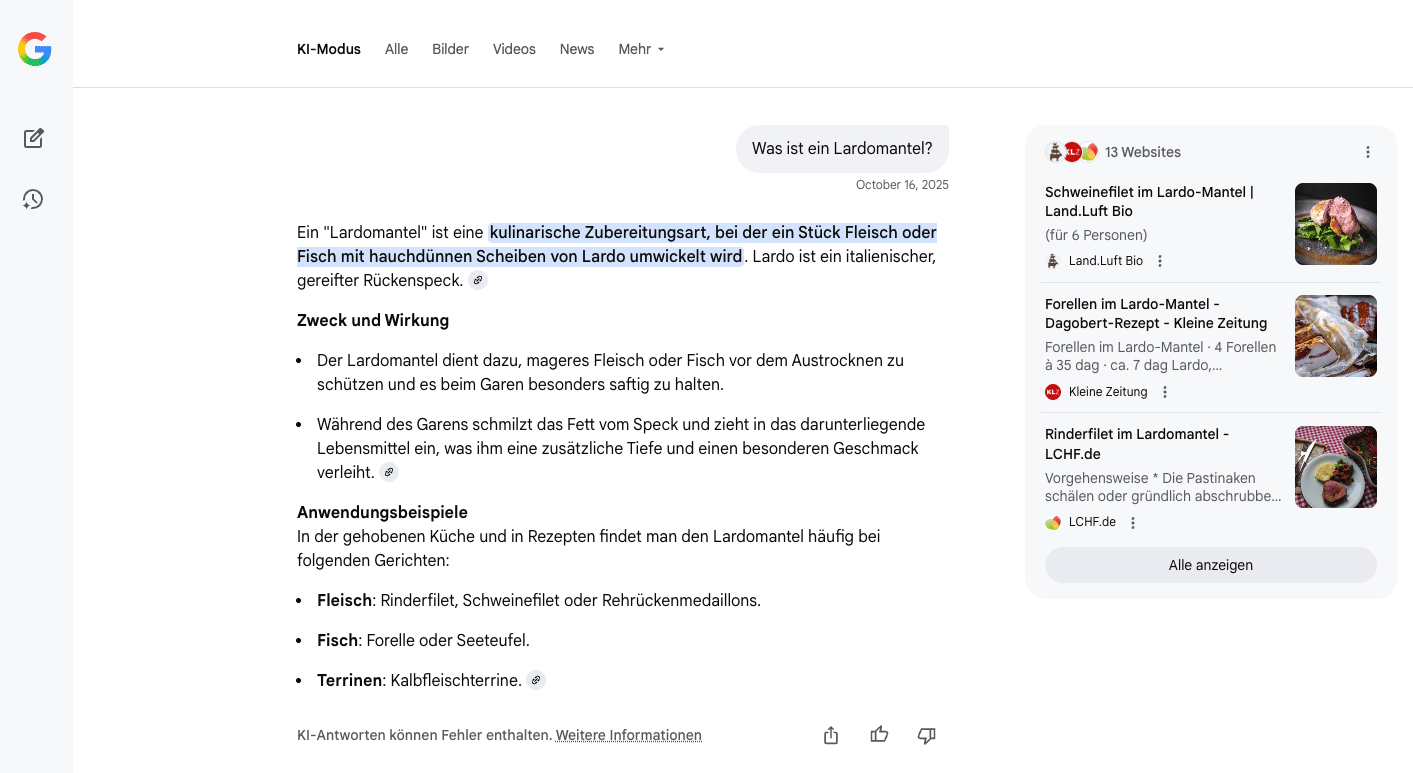Open the Weitere Informationen link
Image resolution: width=1413 pixels, height=773 pixels.
(628, 735)
